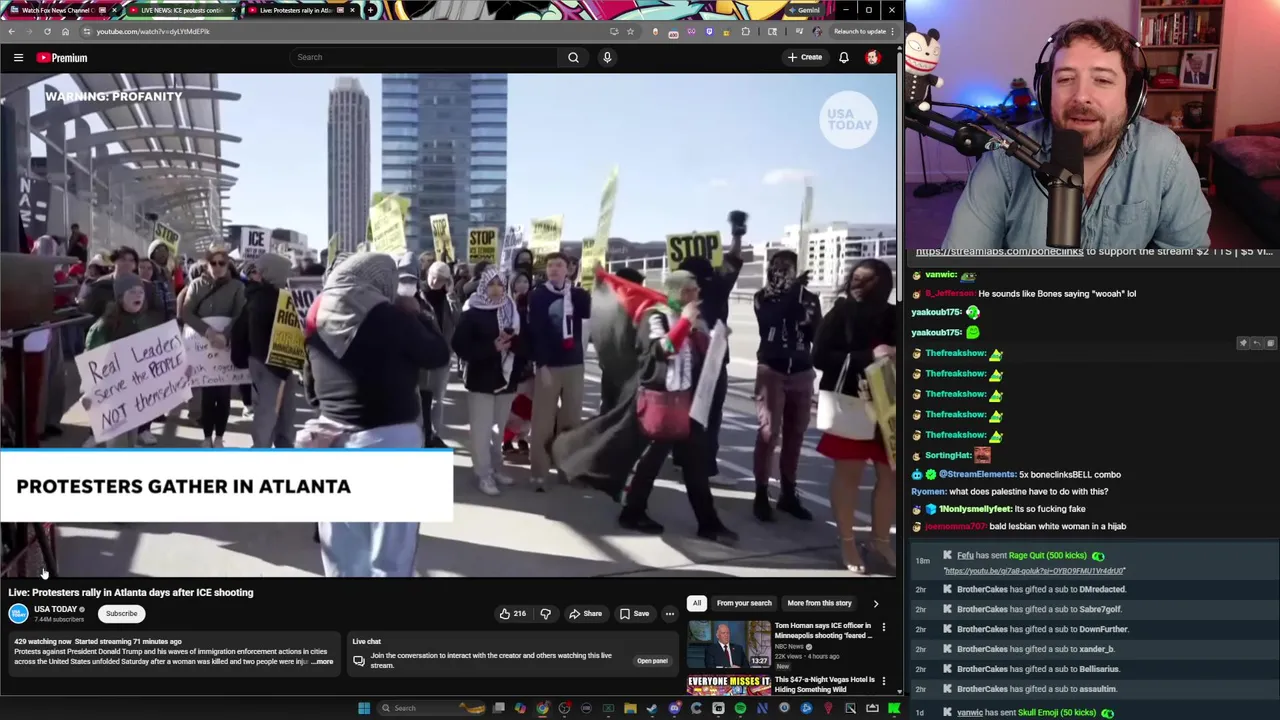The width and height of the screenshot is (1280, 720).
Task: Select More from this story chip
Action: [819, 603]
